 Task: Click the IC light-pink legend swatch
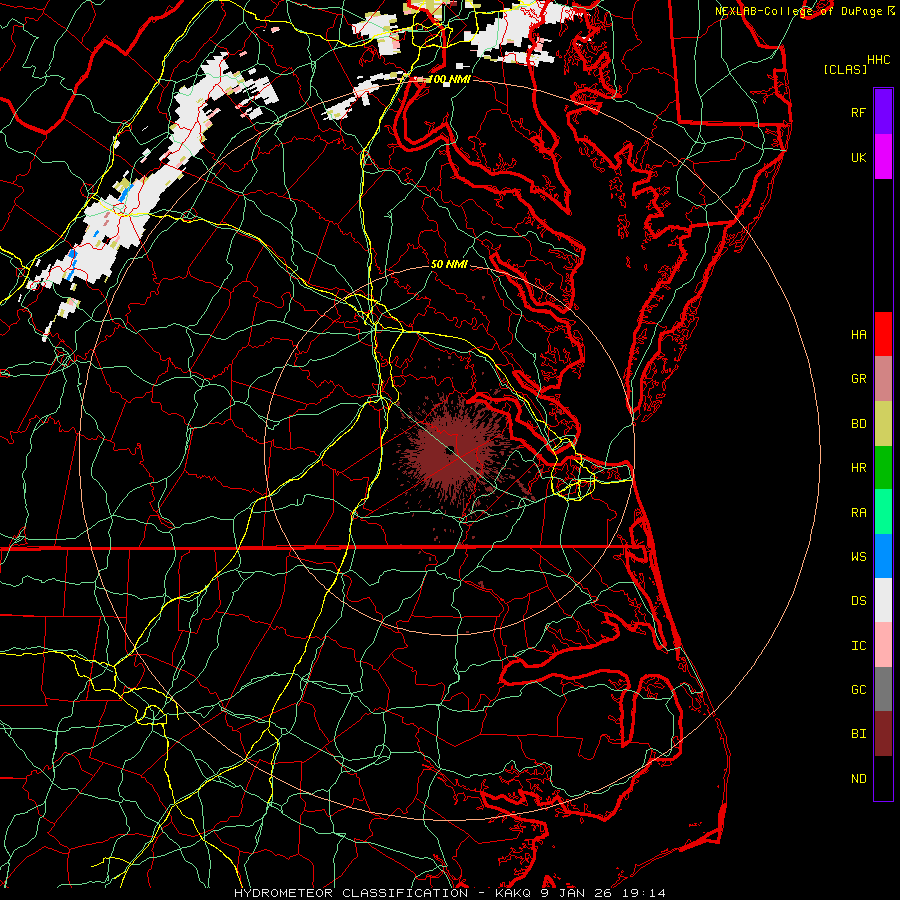[883, 645]
